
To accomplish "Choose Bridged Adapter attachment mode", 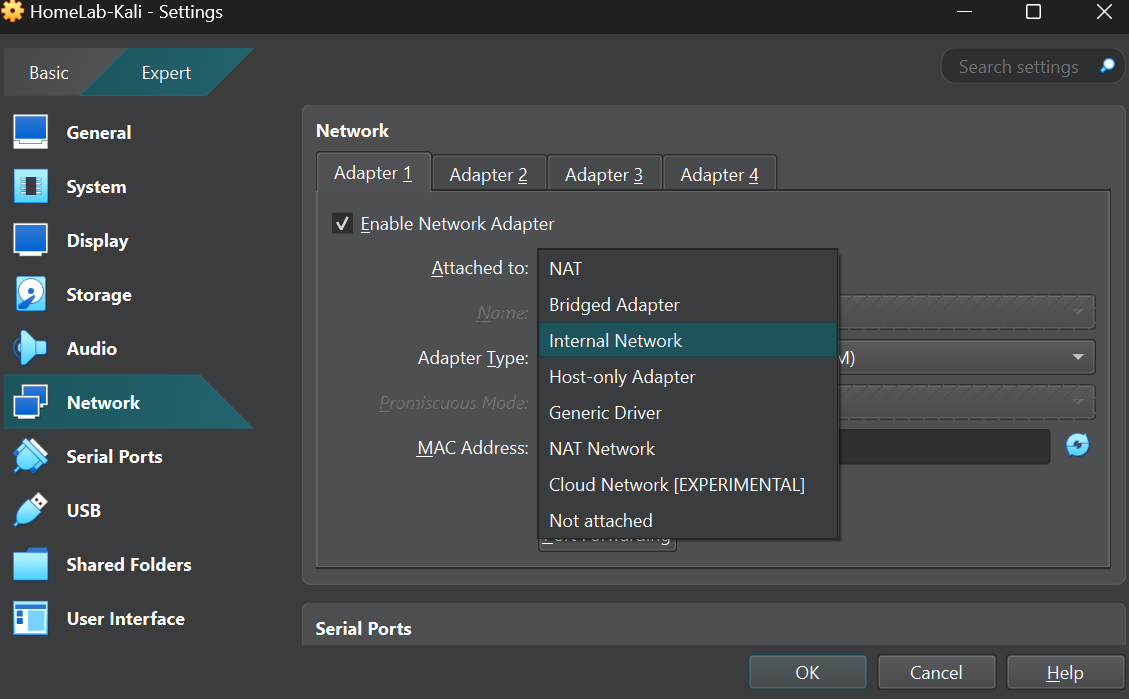I will click(613, 304).
